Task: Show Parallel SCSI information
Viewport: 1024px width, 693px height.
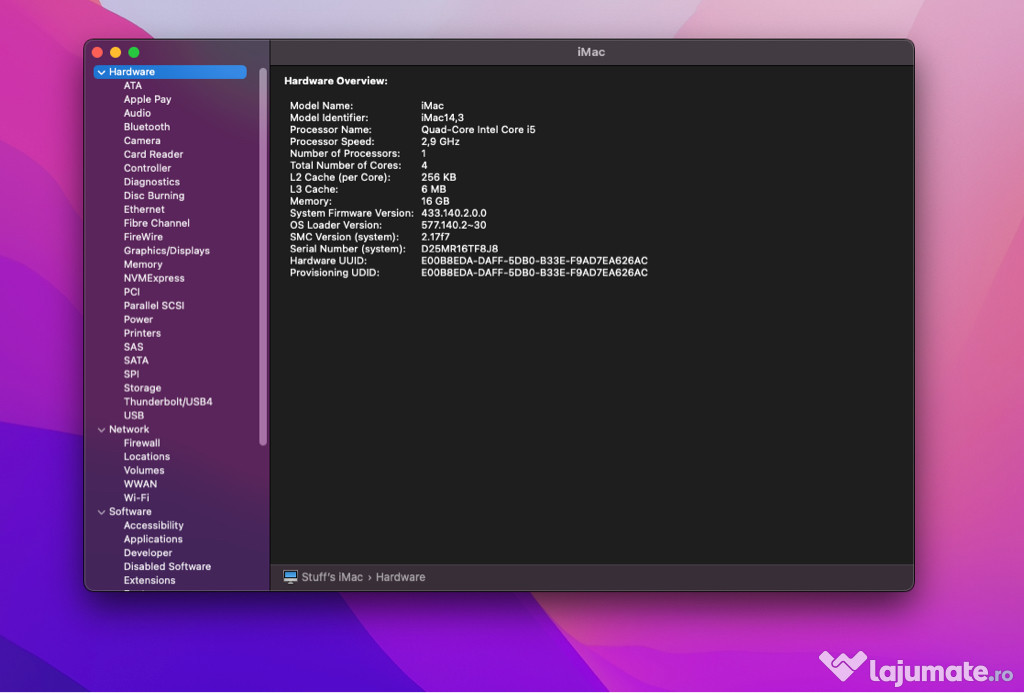Action: [x=154, y=305]
